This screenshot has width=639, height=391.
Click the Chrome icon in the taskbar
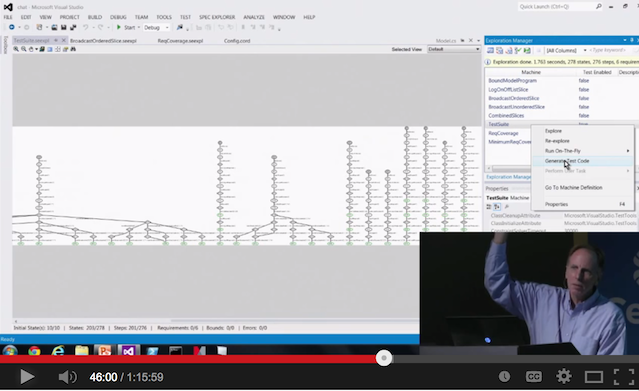[35, 351]
